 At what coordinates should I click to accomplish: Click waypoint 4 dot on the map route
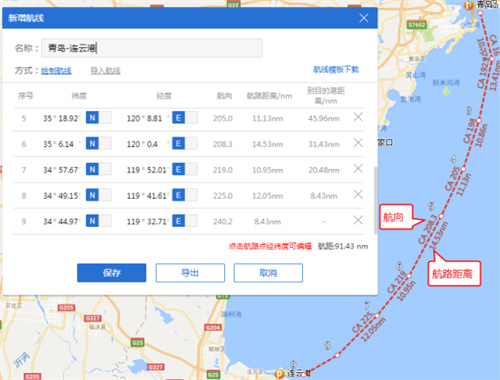coord(463,169)
